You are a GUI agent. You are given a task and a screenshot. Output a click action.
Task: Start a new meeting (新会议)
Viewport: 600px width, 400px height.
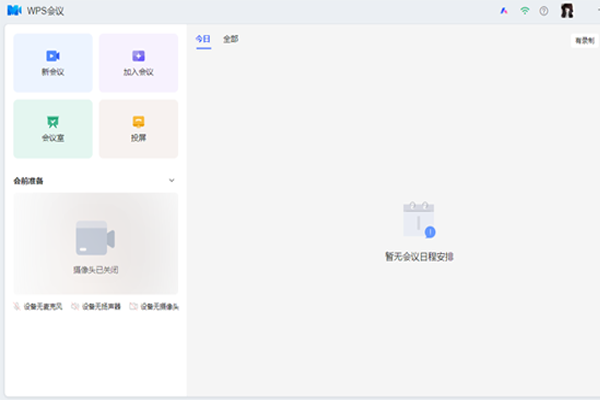coord(52,62)
